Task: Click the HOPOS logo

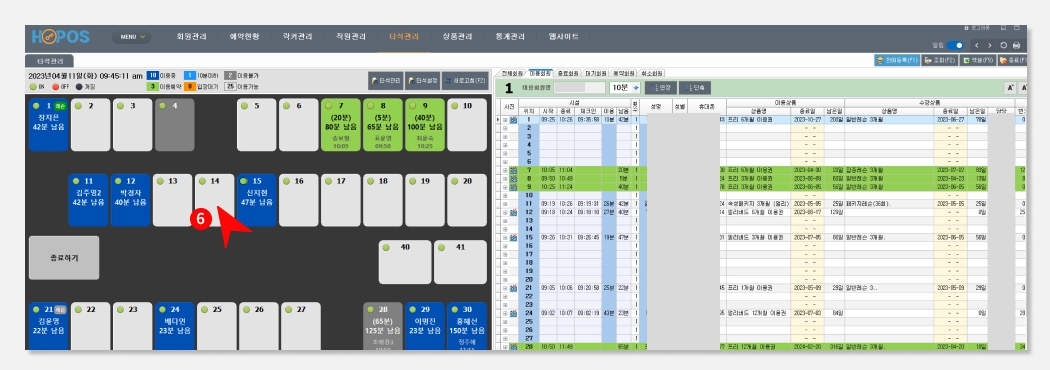Action: 61,37
